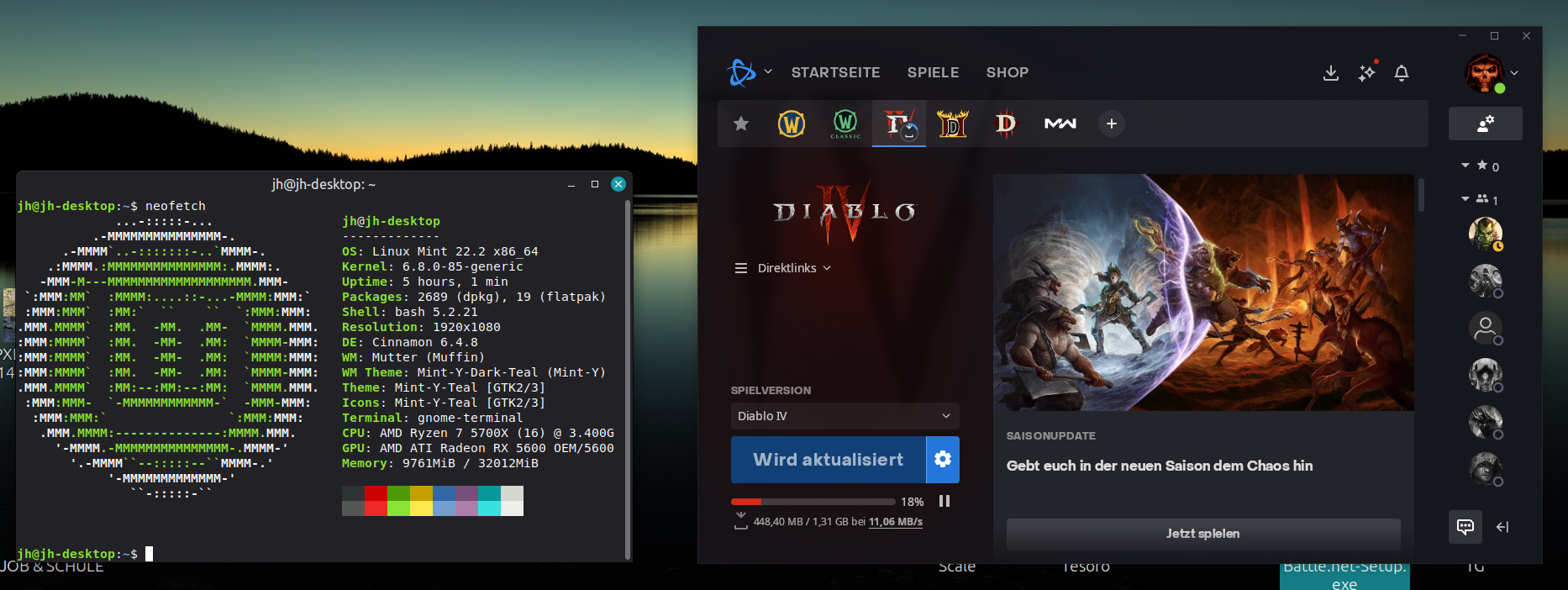
Task: Click the 11,06 MB/s download speed link
Action: point(896,522)
